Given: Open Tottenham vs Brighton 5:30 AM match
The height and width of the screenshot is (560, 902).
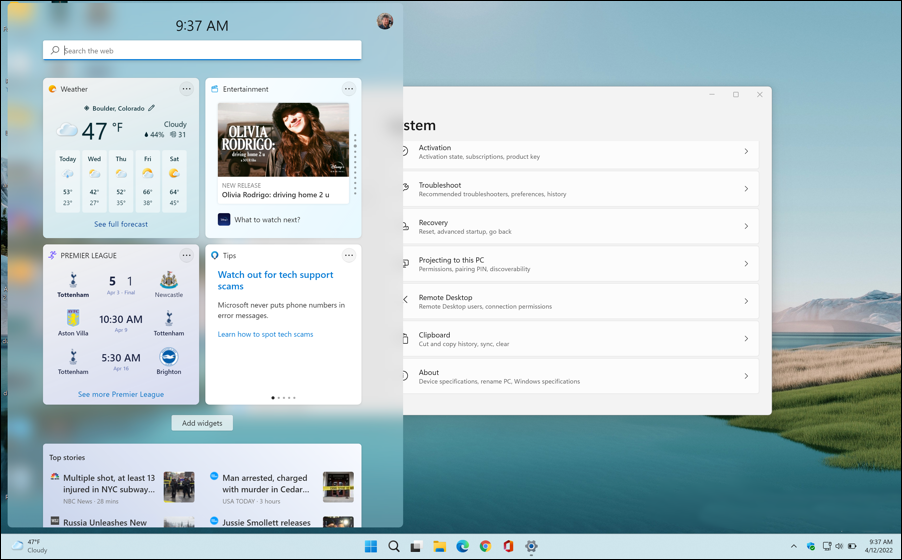Looking at the screenshot, I should coord(121,361).
